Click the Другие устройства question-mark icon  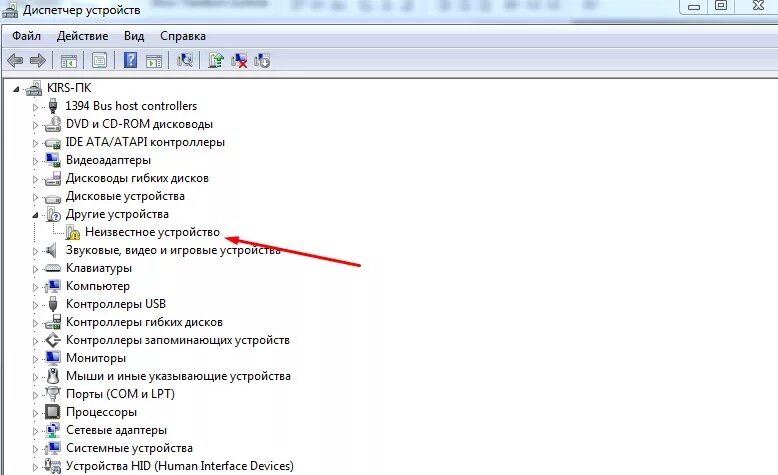pos(53,214)
